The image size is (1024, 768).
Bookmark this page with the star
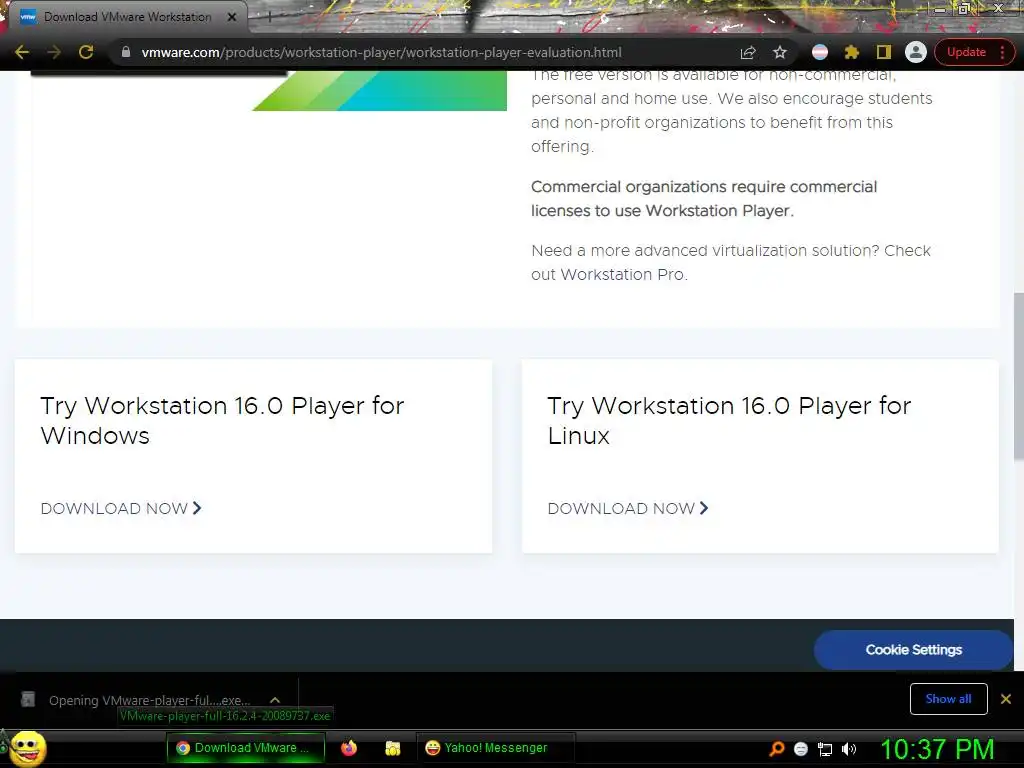pos(780,52)
